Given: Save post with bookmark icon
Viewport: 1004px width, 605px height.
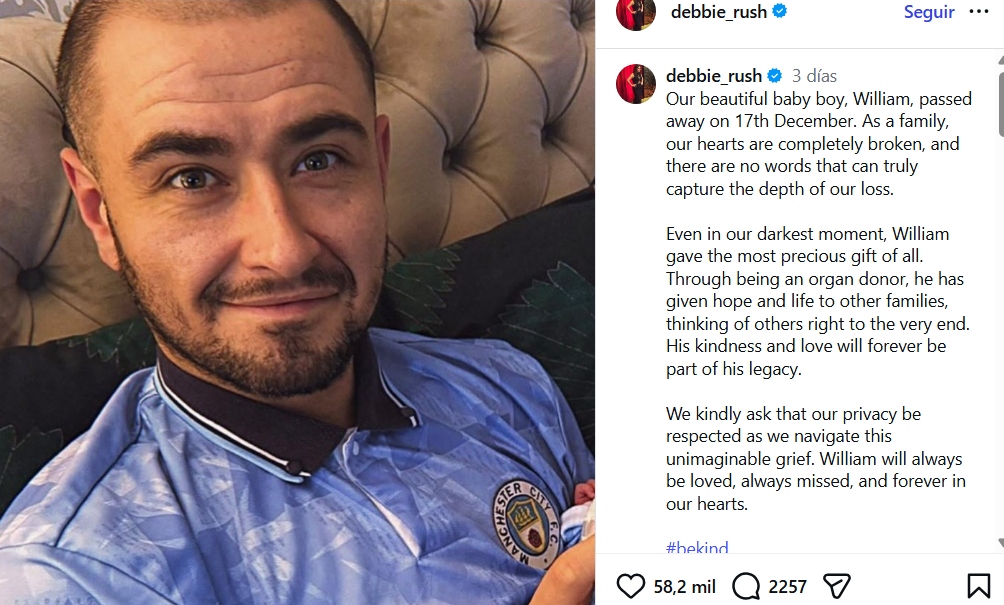Looking at the screenshot, I should click(x=978, y=586).
